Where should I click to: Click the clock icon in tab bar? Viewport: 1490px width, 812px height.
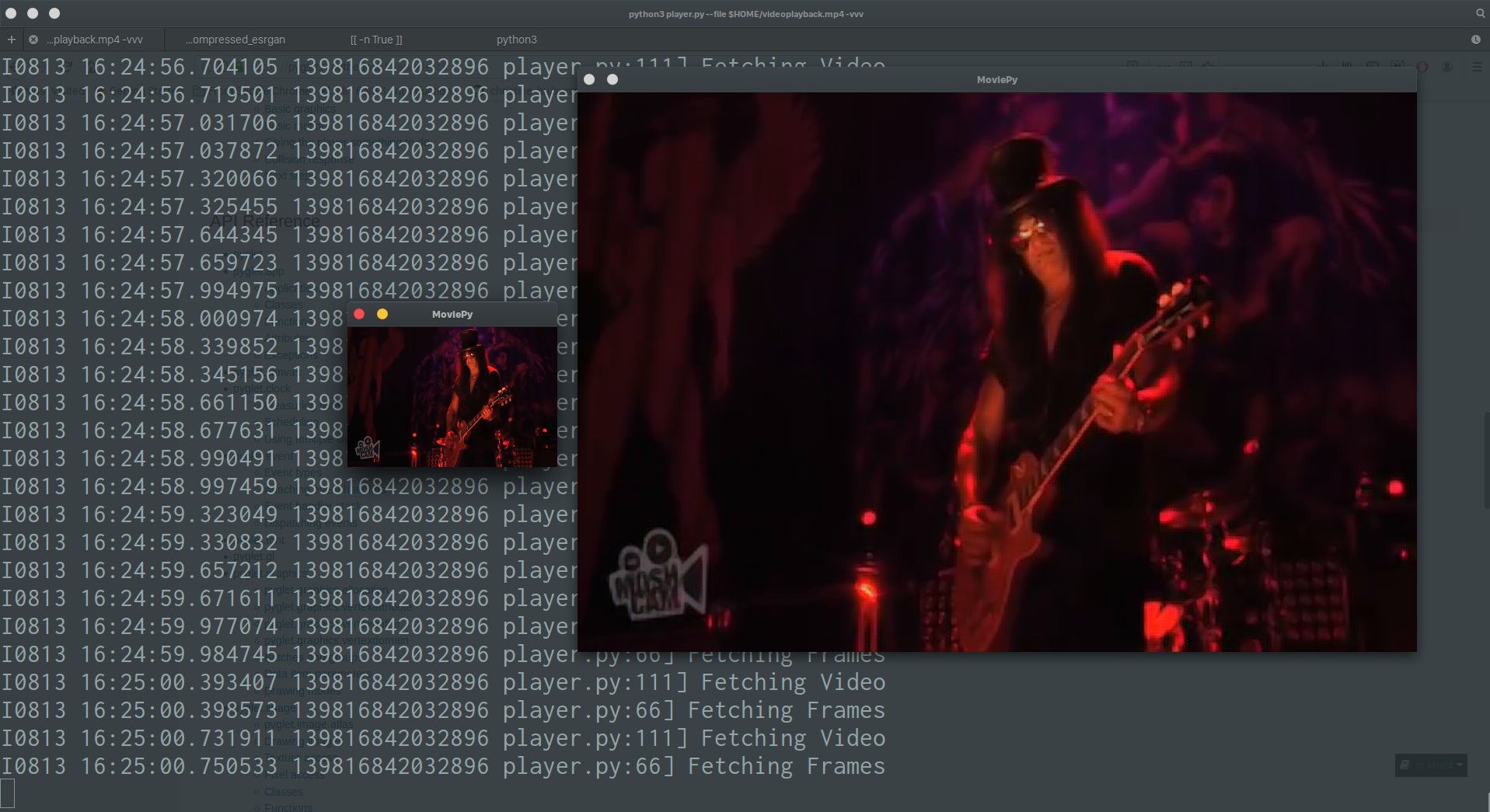pyautogui.click(x=1475, y=40)
